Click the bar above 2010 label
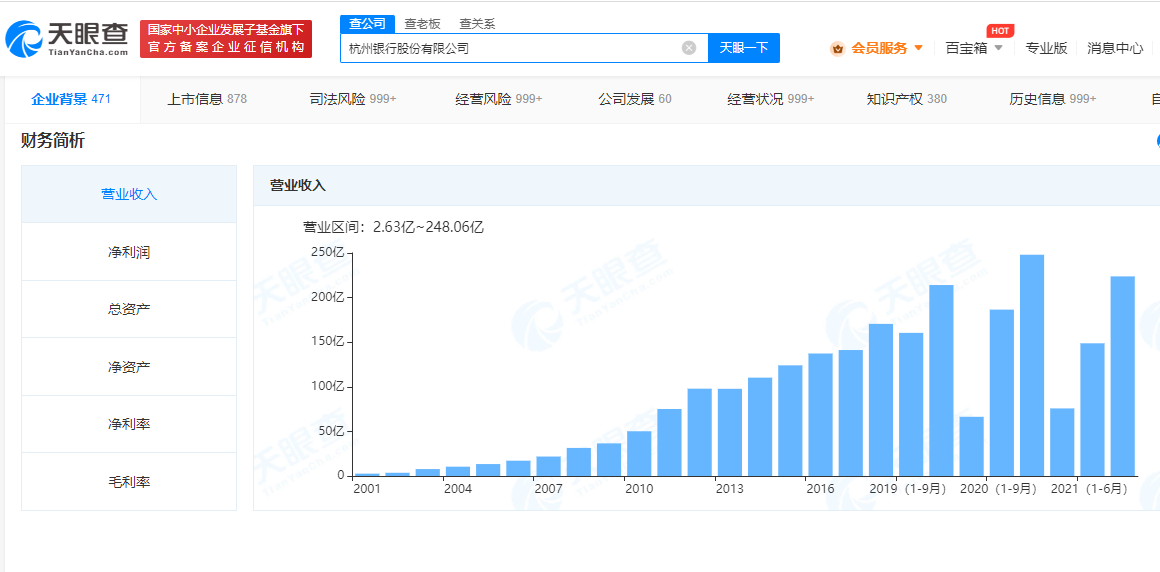Screen dimensions: 1160x572 pos(639,454)
